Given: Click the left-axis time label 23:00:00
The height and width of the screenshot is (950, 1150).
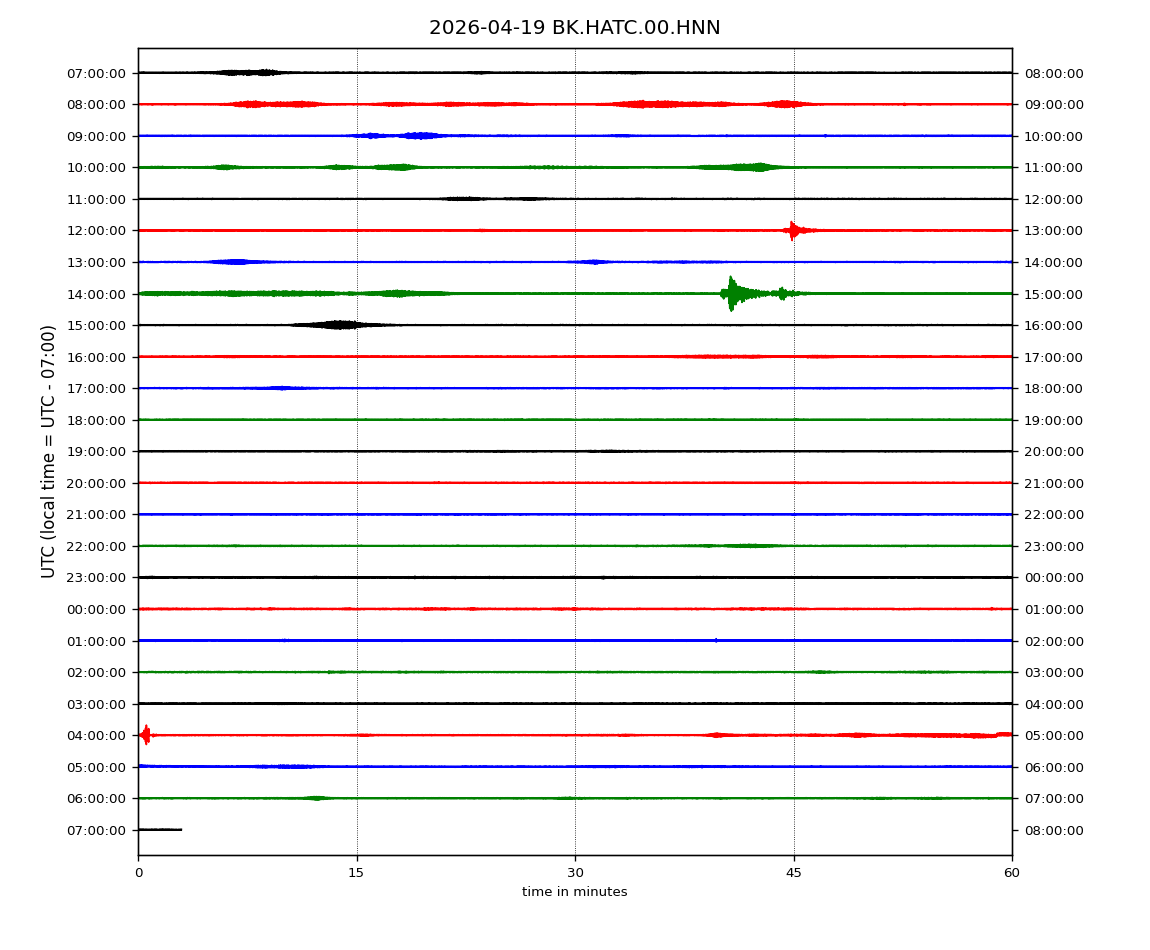Looking at the screenshot, I should pyautogui.click(x=97, y=577).
